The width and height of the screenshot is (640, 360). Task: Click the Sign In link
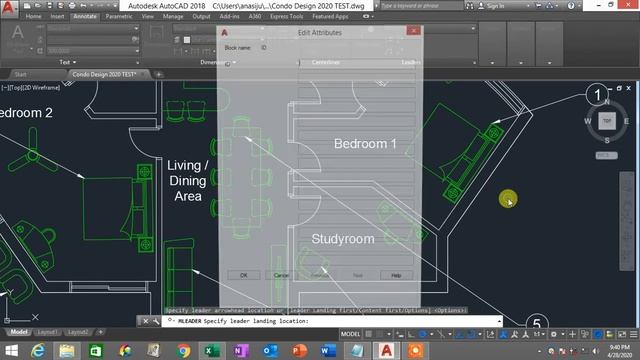pos(495,6)
